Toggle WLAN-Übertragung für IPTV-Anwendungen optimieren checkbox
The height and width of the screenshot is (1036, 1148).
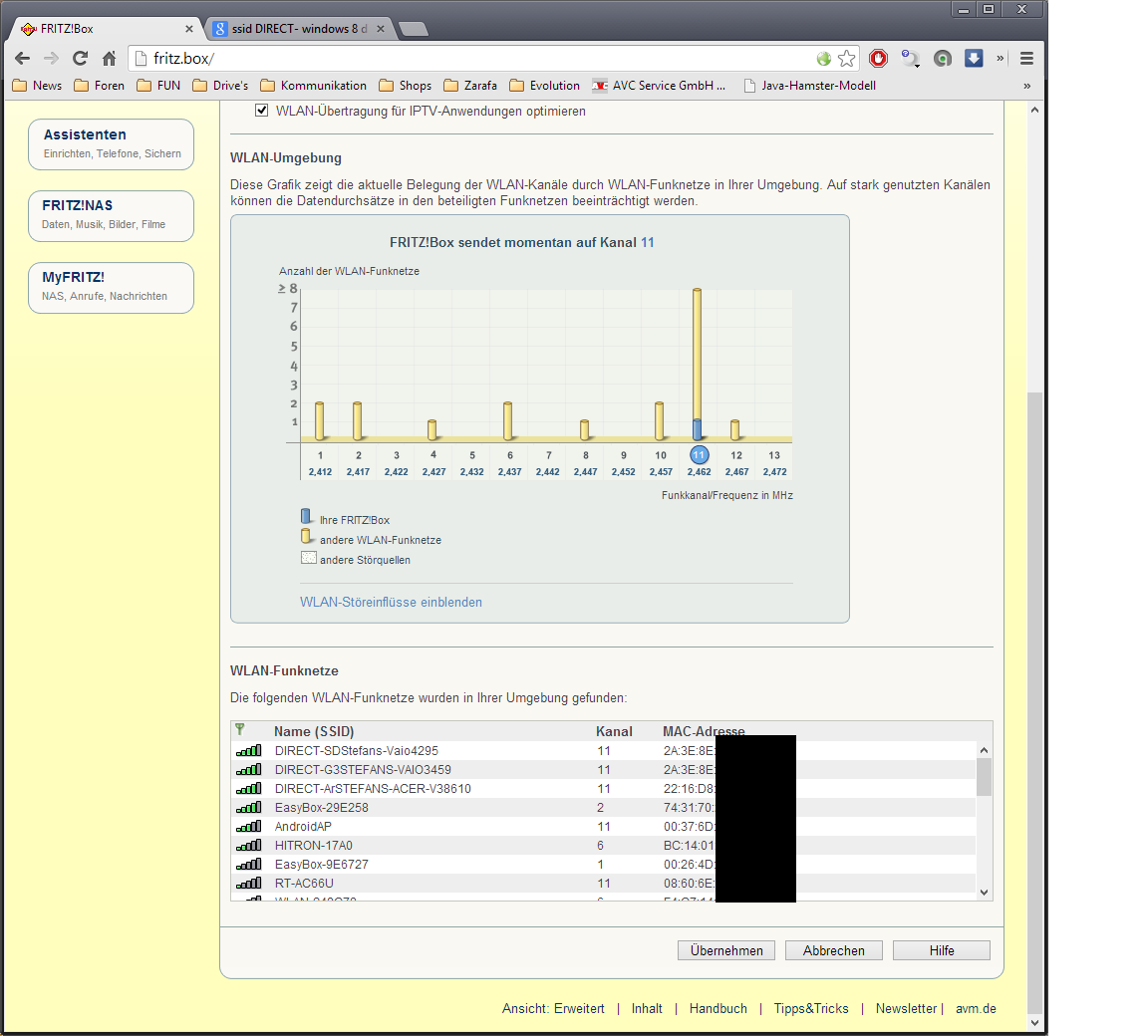(261, 111)
